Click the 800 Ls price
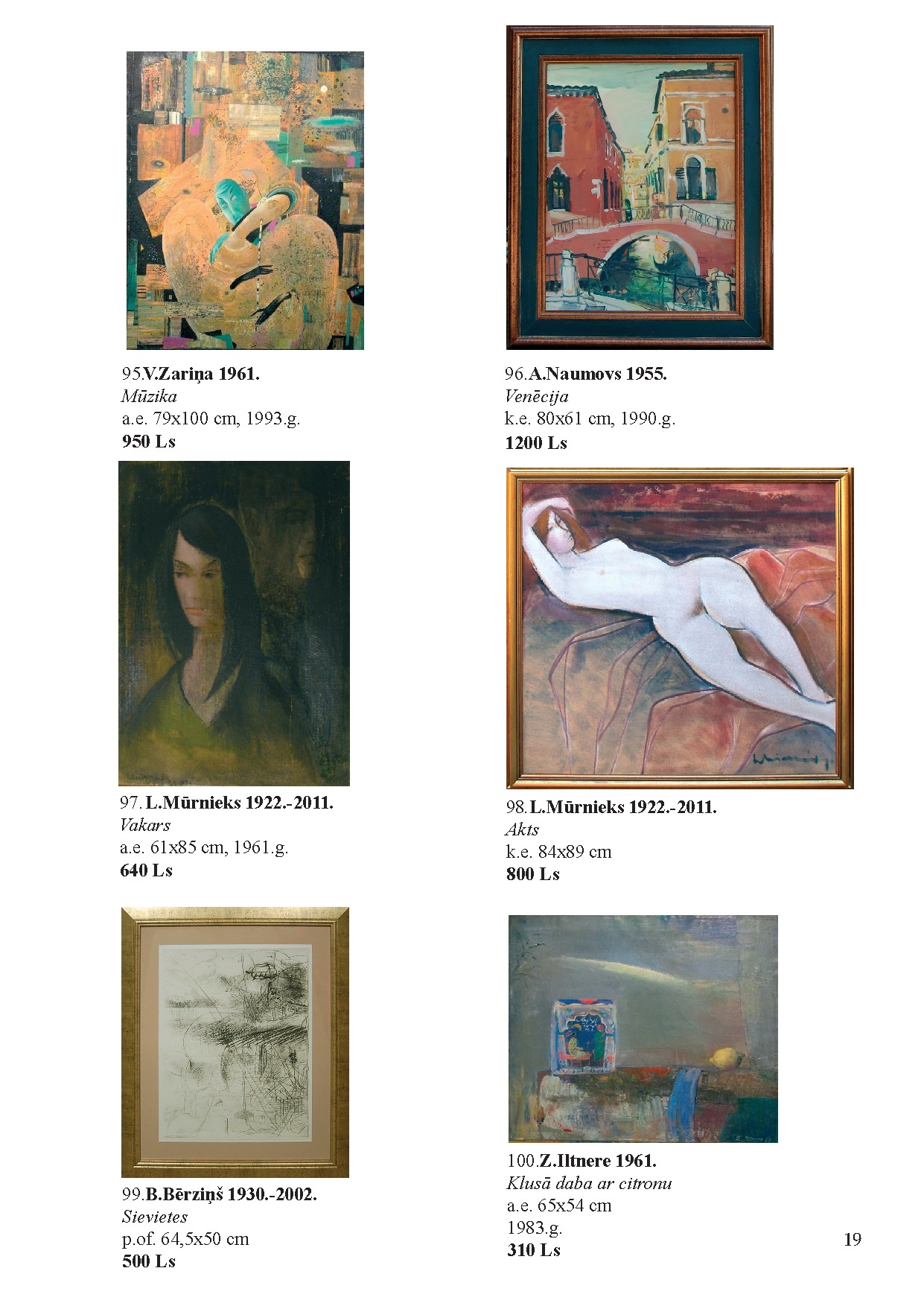Image resolution: width=924 pixels, height=1306 pixels. click(533, 874)
